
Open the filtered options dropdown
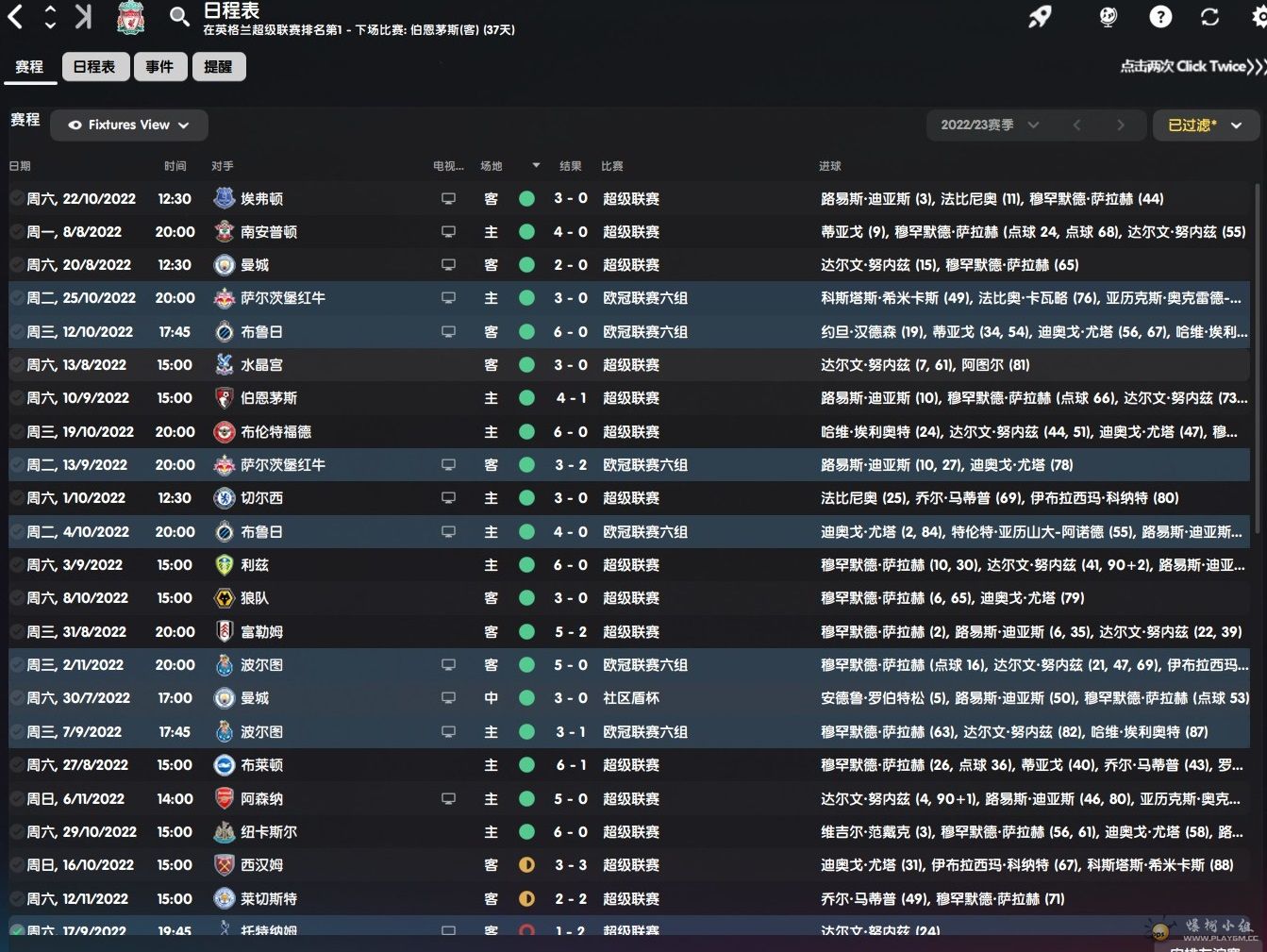coord(1205,125)
